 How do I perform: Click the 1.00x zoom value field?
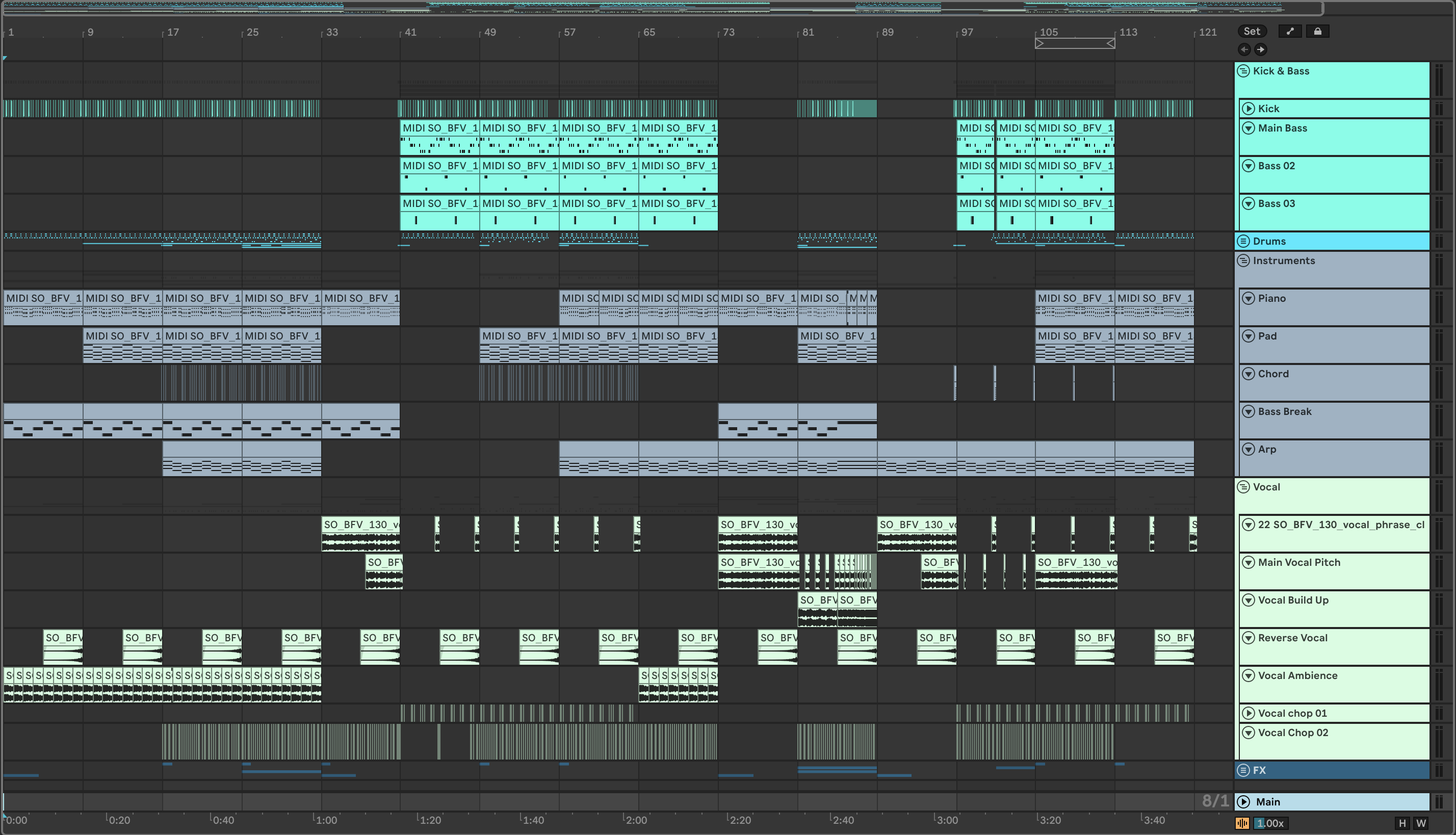1271,824
